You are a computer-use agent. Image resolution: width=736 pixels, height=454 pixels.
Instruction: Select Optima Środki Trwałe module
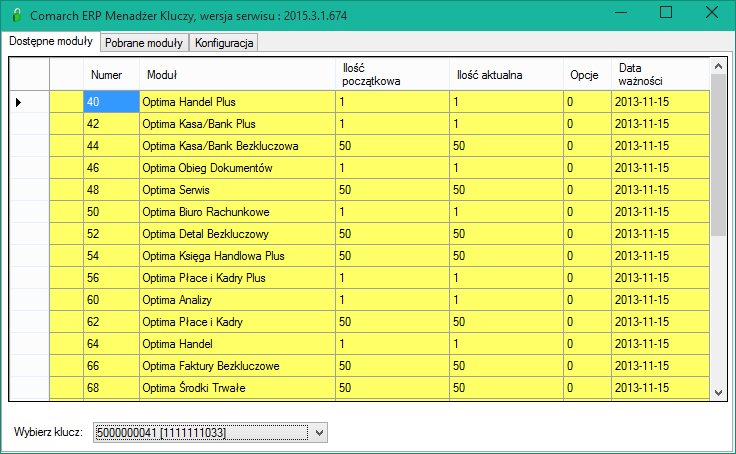click(238, 388)
